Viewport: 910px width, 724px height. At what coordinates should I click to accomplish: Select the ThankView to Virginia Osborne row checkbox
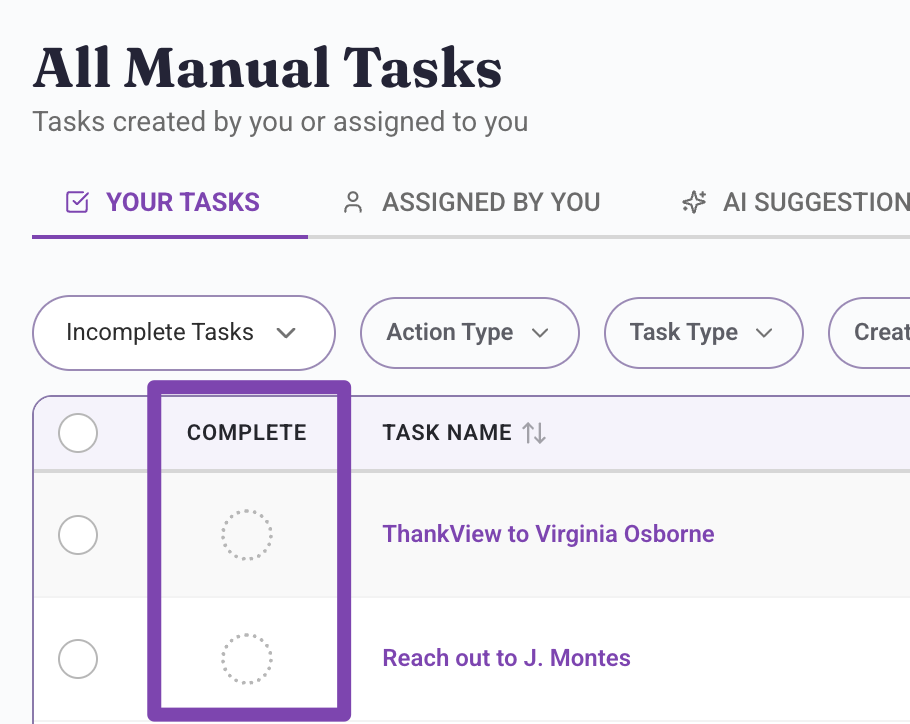(78, 535)
